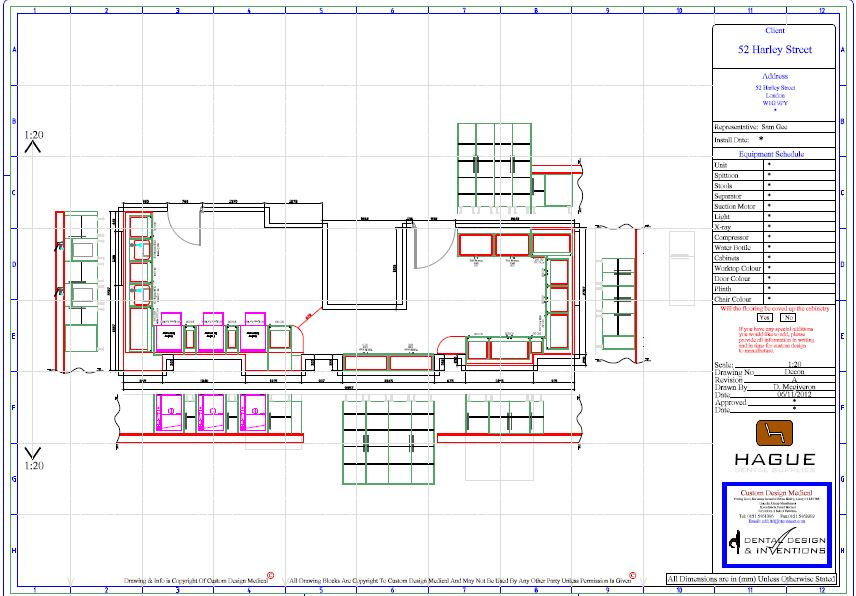Click the Install Date field
856x596 pixels.
(x=800, y=141)
